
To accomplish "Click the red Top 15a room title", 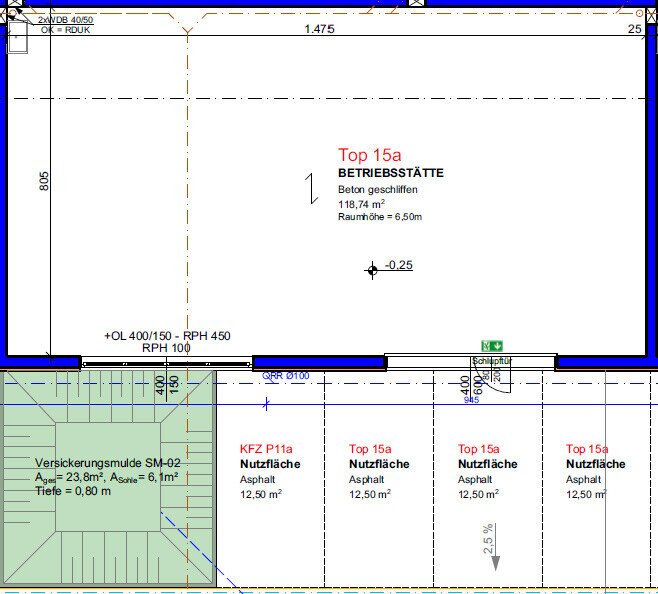I will [369, 155].
